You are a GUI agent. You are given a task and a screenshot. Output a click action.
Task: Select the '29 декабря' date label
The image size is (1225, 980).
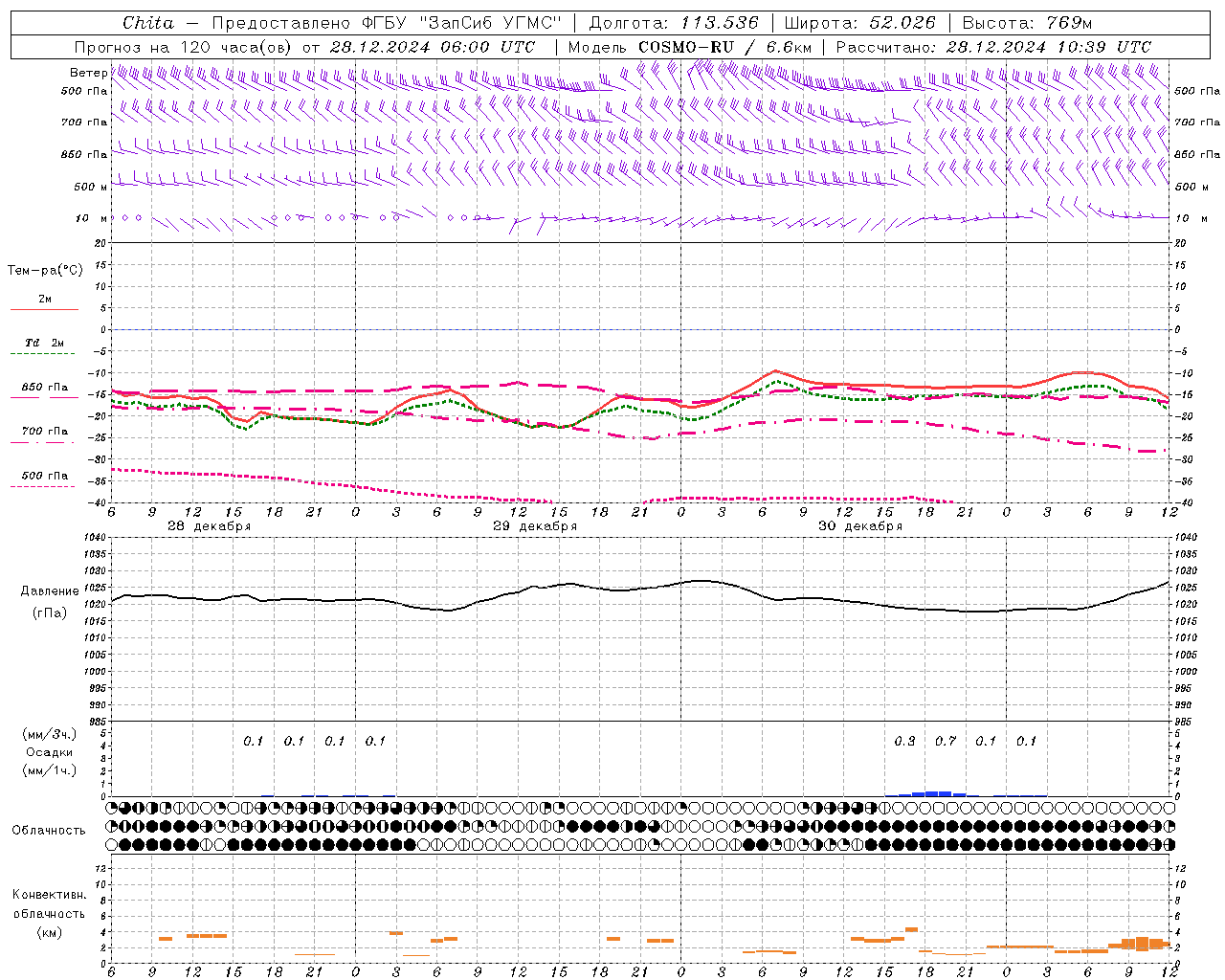coord(535,526)
